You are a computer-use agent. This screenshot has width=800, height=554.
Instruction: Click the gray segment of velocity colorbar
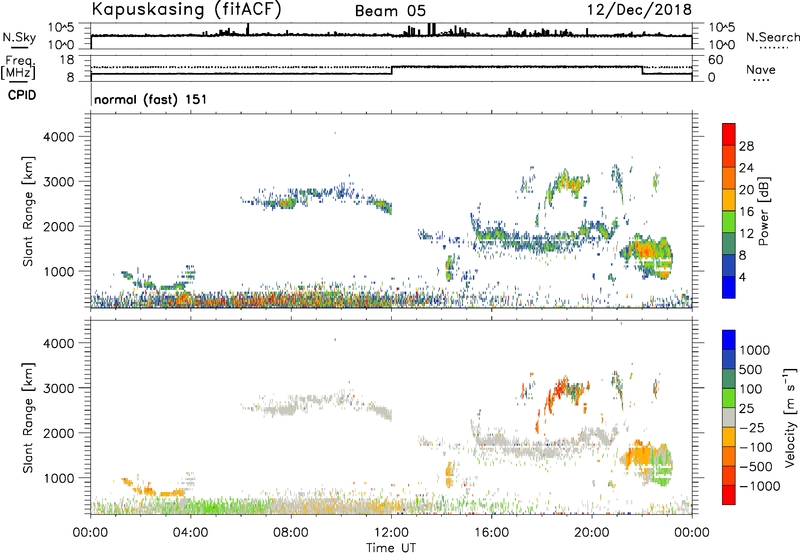coord(729,418)
